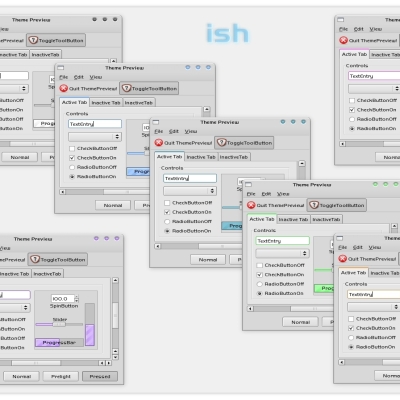Open combo box in blue-accent window
Screen dimensions: 400x400
point(95,137)
